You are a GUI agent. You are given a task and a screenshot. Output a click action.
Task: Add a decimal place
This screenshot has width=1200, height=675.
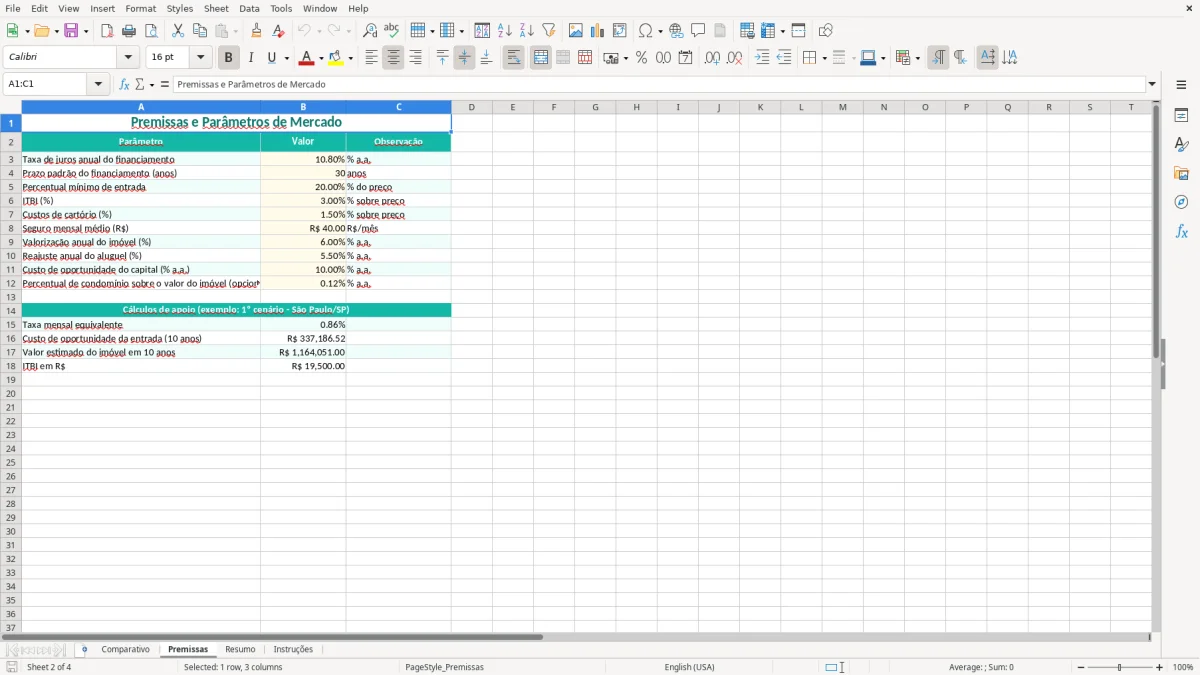[712, 58]
